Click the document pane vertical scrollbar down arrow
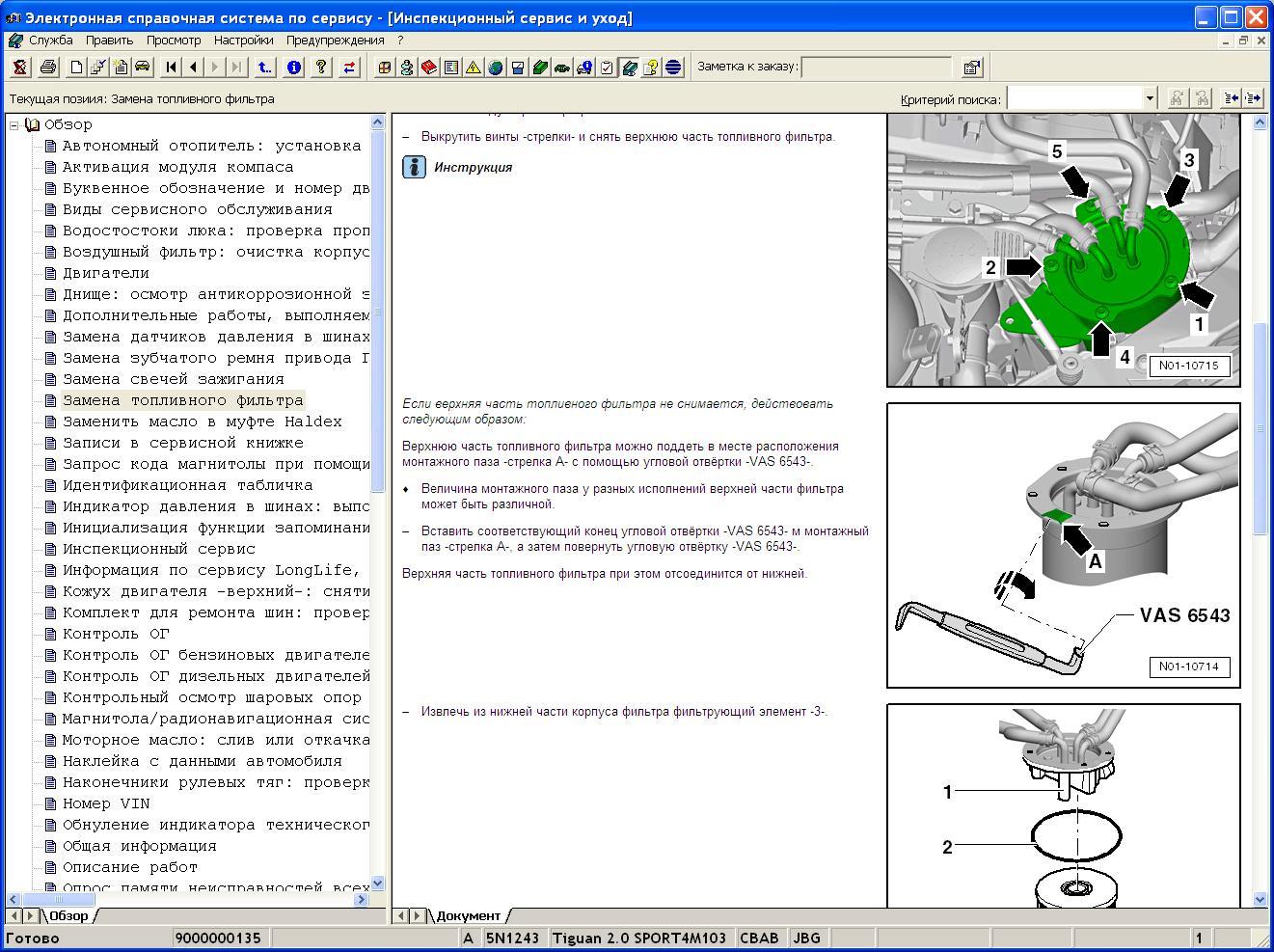1274x952 pixels. coord(1260,899)
